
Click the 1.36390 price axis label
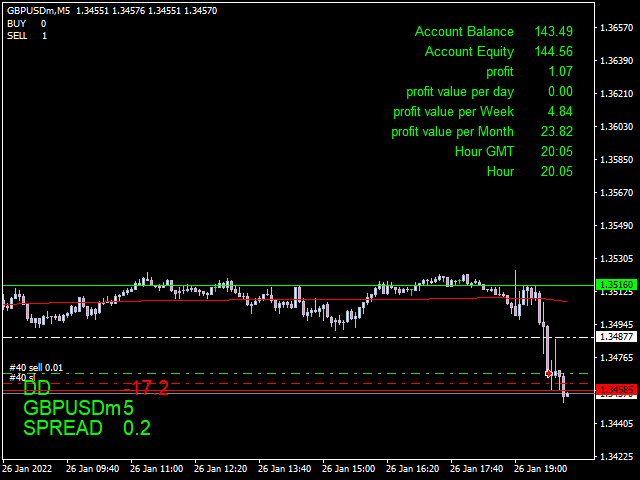point(616,60)
